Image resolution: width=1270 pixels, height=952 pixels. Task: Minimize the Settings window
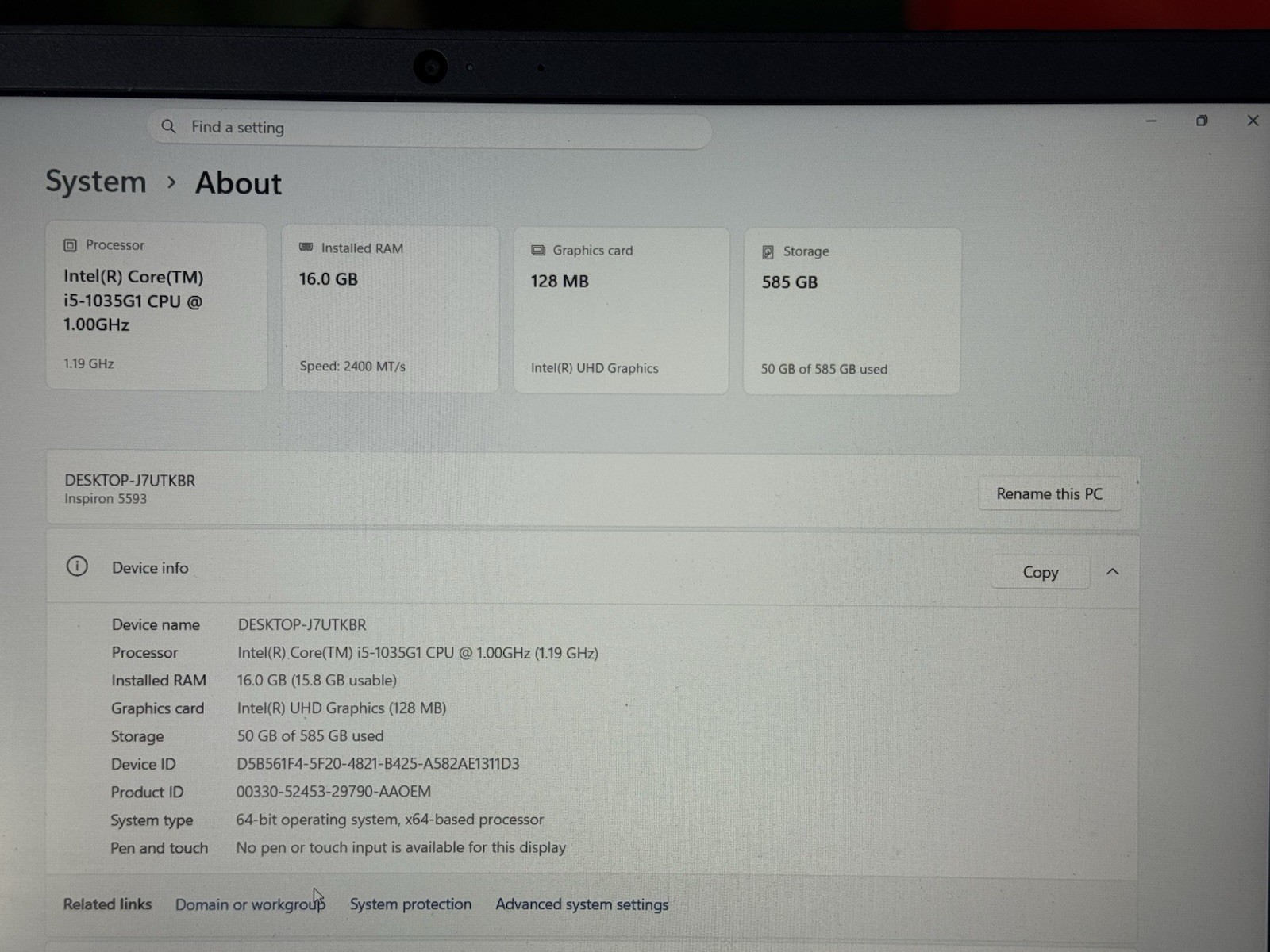point(1151,121)
